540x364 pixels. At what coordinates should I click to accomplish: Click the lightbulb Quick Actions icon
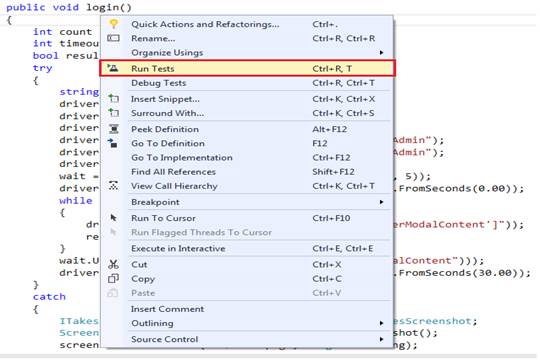(113, 24)
